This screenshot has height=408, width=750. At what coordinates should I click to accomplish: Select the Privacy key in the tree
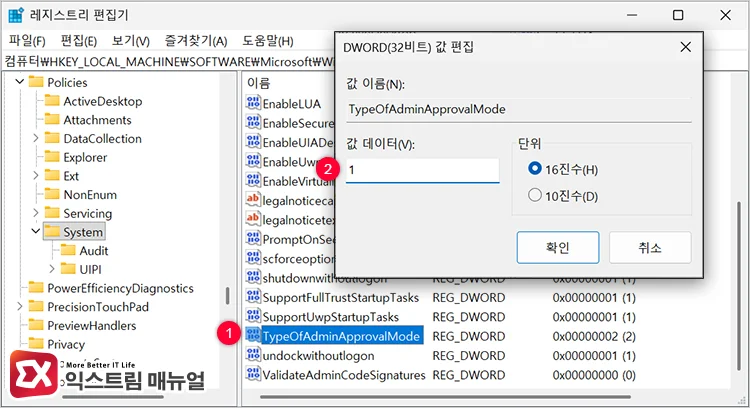point(66,344)
